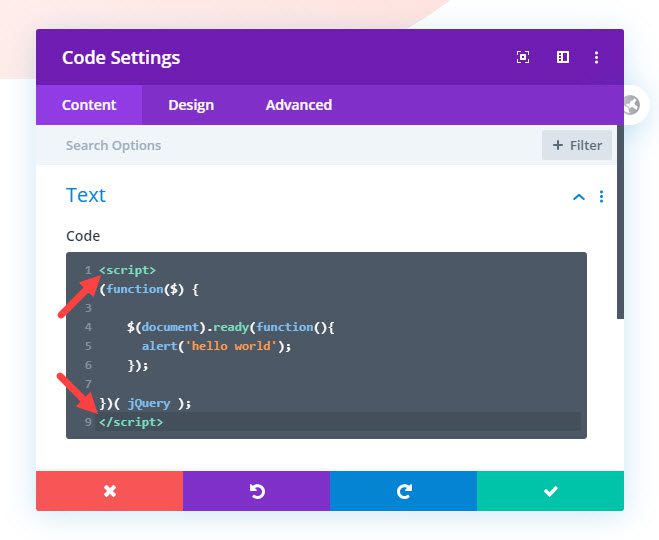This screenshot has width=659, height=540.
Task: Collapse the Text section chevron
Action: [x=579, y=197]
